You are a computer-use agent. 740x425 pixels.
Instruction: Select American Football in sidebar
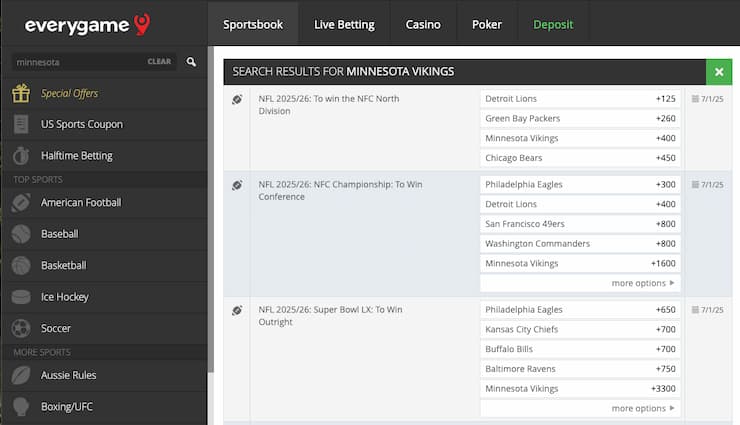coord(81,203)
